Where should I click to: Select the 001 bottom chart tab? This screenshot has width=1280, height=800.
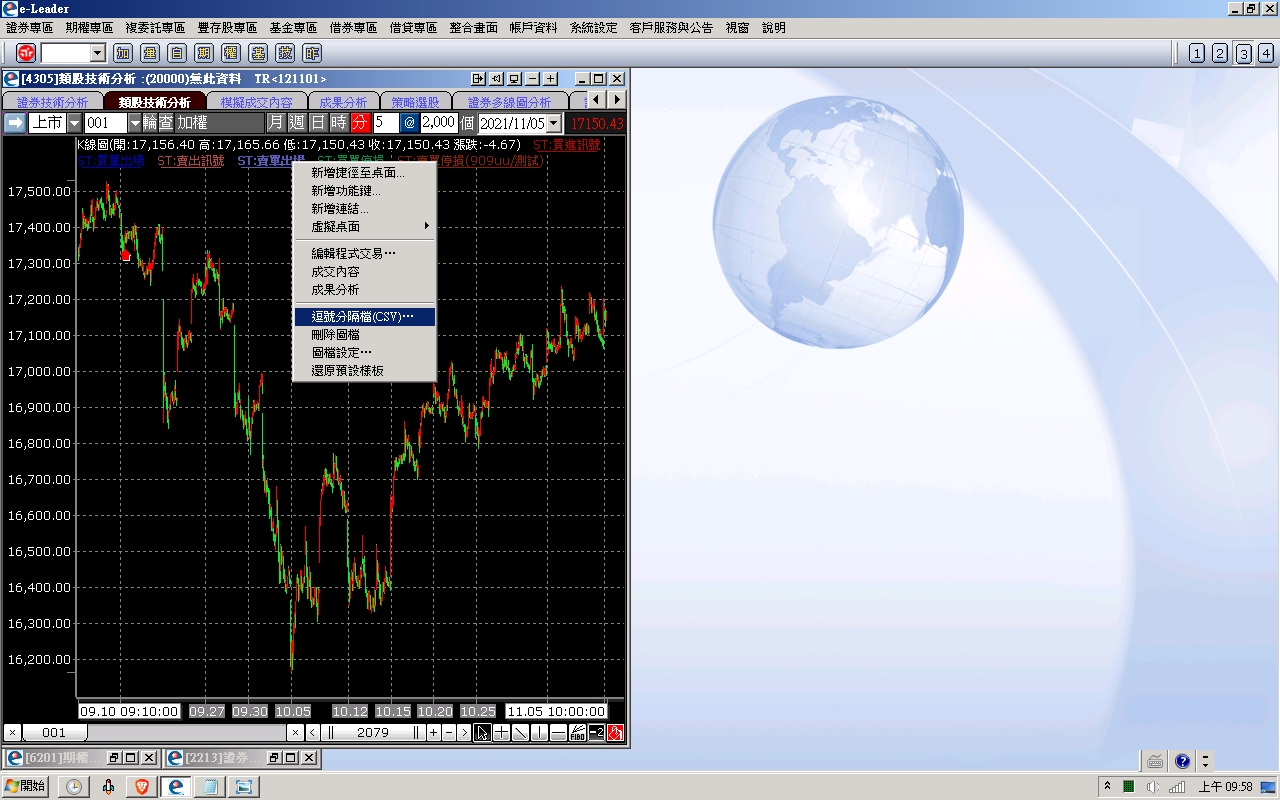[54, 733]
